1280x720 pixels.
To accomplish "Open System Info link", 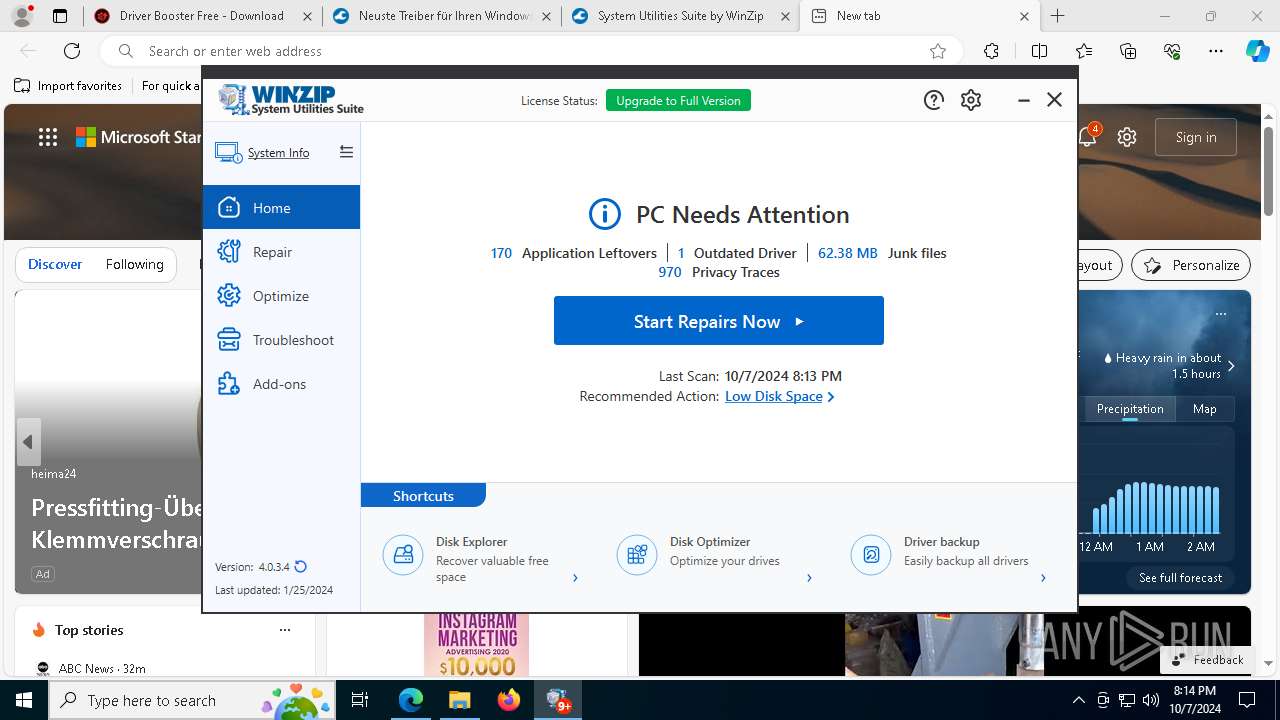I will [x=278, y=153].
